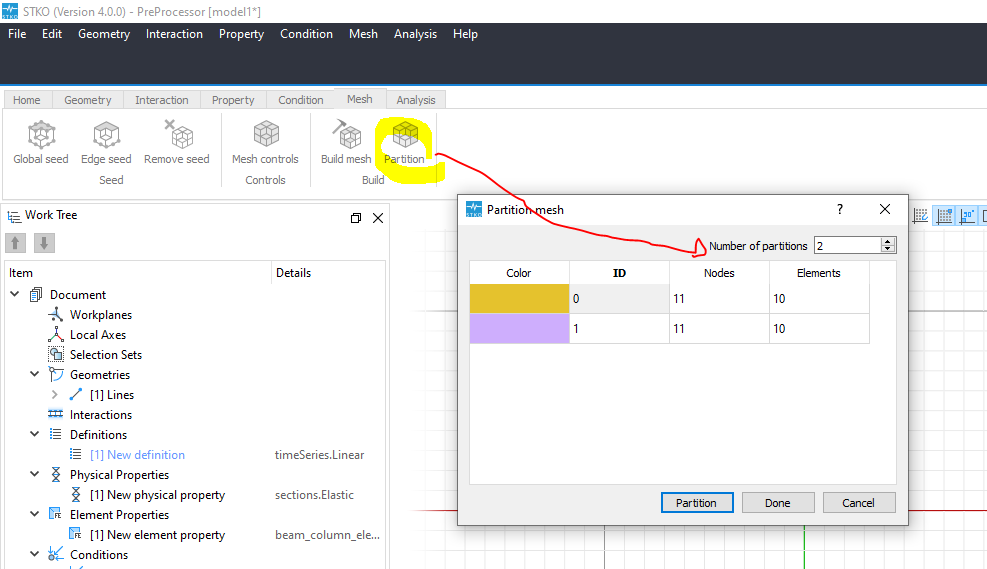Click the Physical Properties tree icon
The height and width of the screenshot is (569, 987).
pyautogui.click(x=56, y=475)
